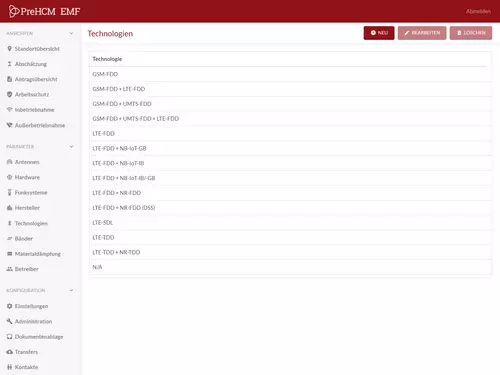Select the N/A row
500x375 pixels.
pyautogui.click(x=290, y=267)
